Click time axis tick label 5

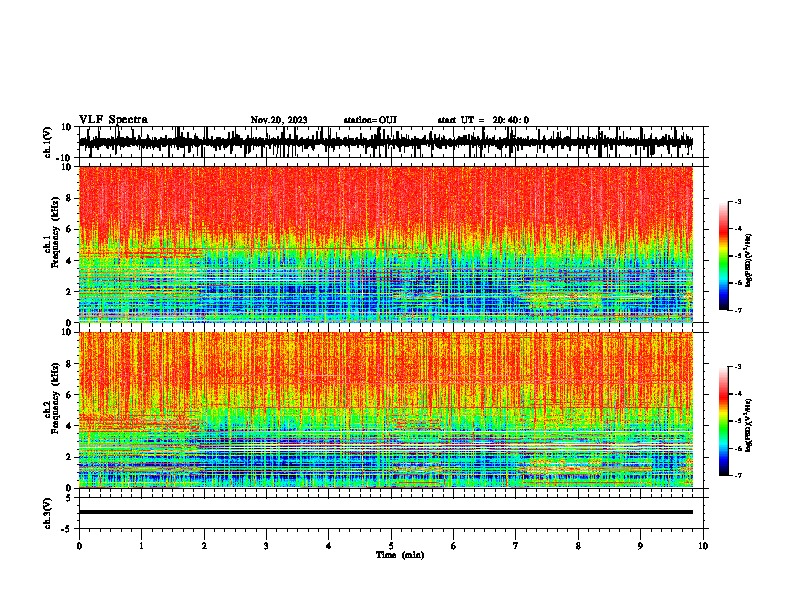tap(391, 546)
